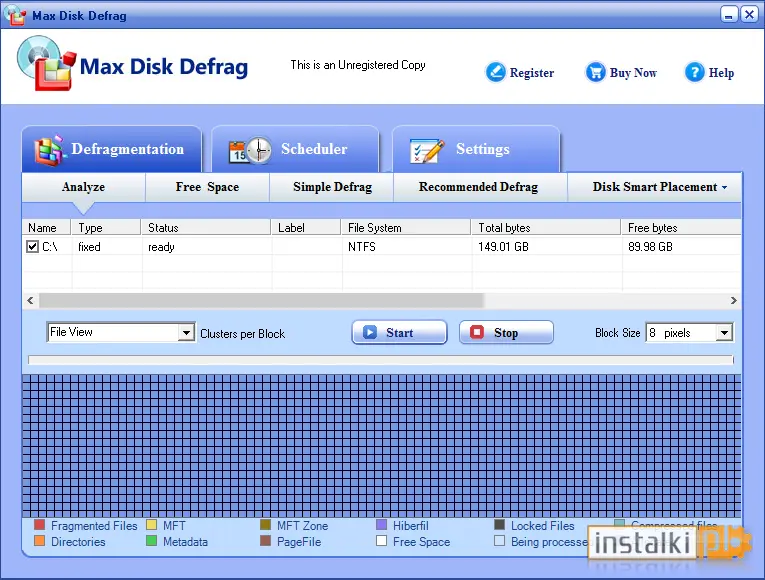Click the PageFile brown legend swatch
Screen dimensions: 765x580
coord(265,541)
